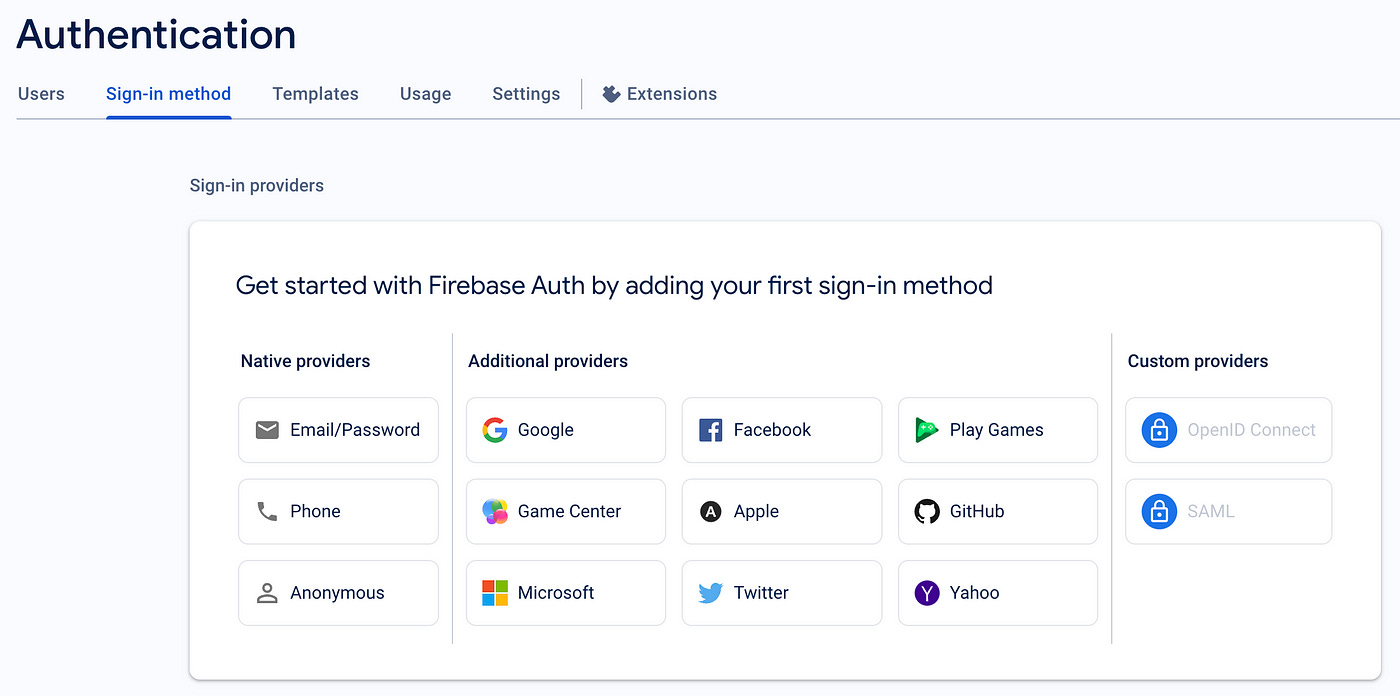Select the Phone handset icon

[267, 511]
